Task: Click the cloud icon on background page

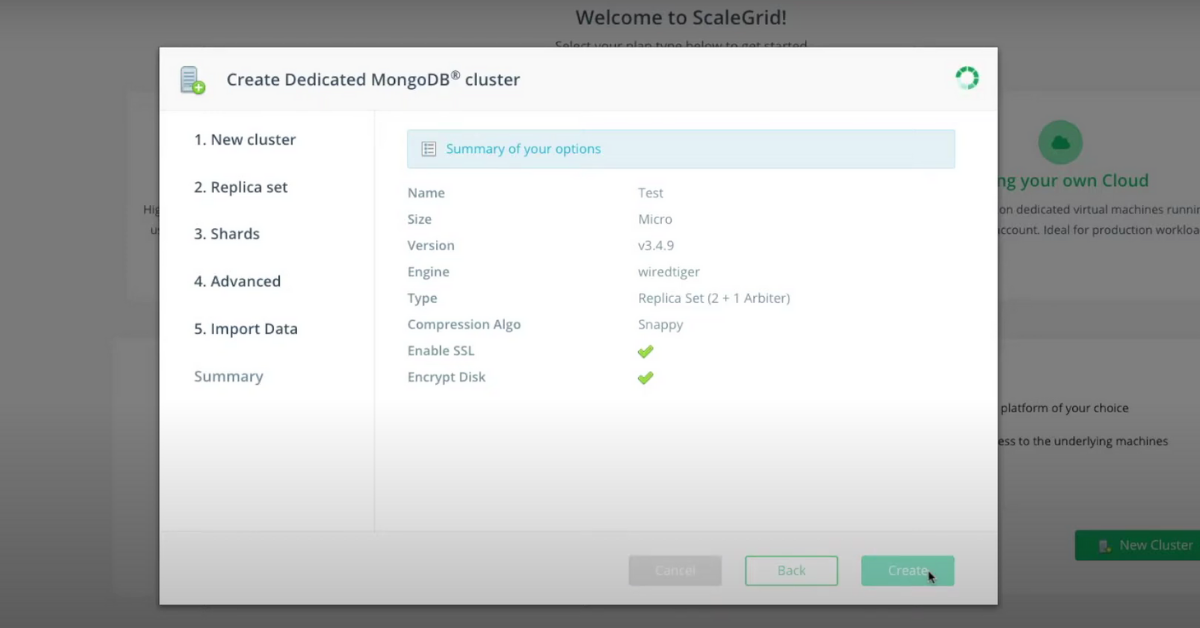Action: pyautogui.click(x=1060, y=142)
